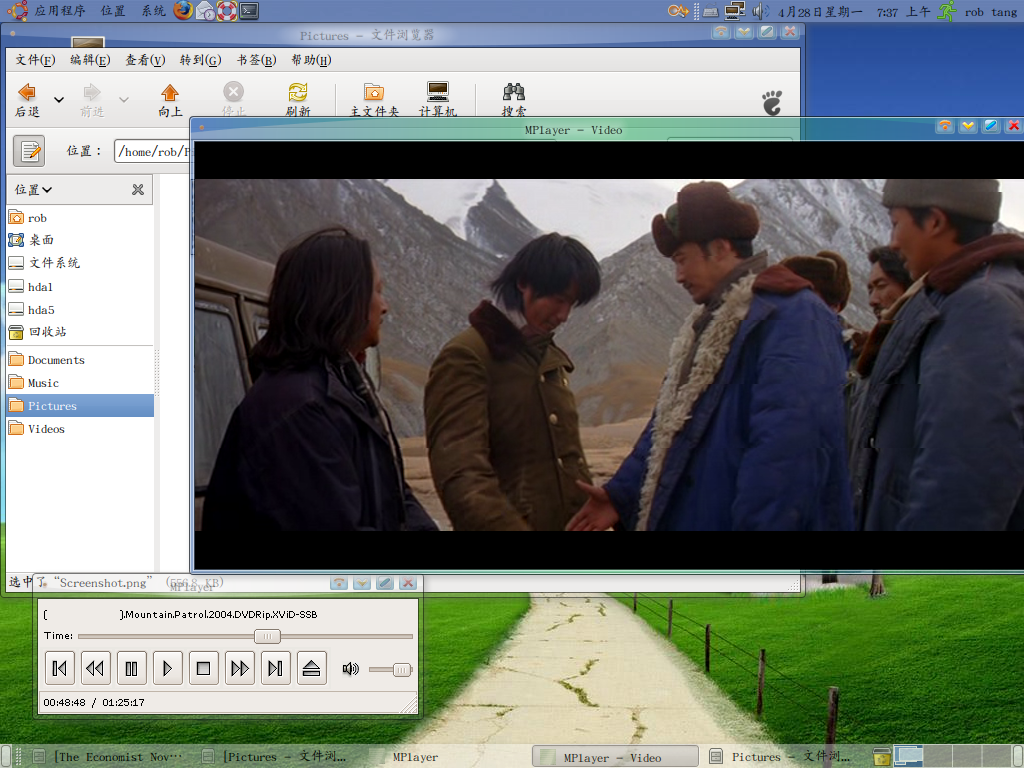
Task: Click the keyboard indicator panel icon
Action: tap(711, 11)
